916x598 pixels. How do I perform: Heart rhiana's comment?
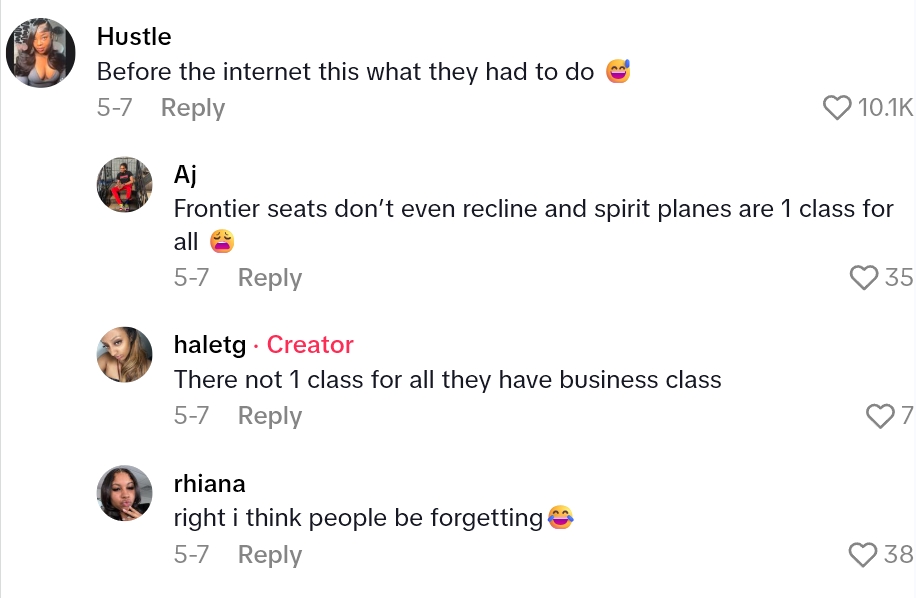863,554
